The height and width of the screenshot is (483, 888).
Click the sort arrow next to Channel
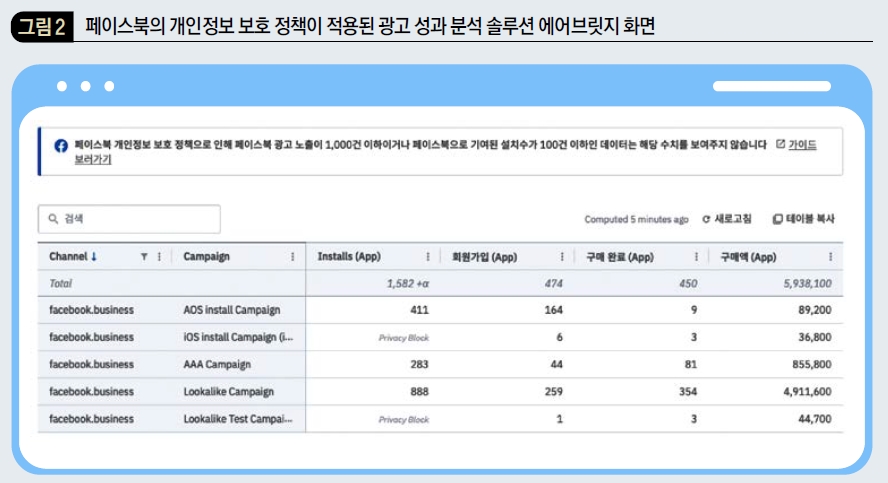click(94, 257)
